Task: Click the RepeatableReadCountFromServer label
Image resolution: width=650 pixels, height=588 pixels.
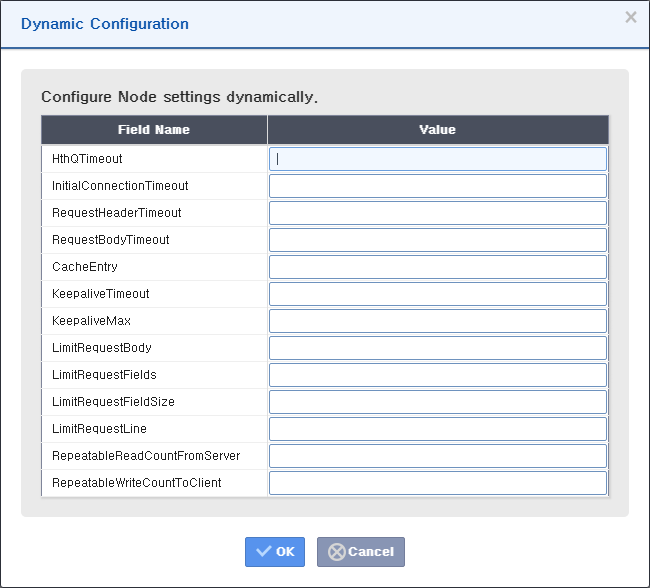Action: tap(146, 456)
